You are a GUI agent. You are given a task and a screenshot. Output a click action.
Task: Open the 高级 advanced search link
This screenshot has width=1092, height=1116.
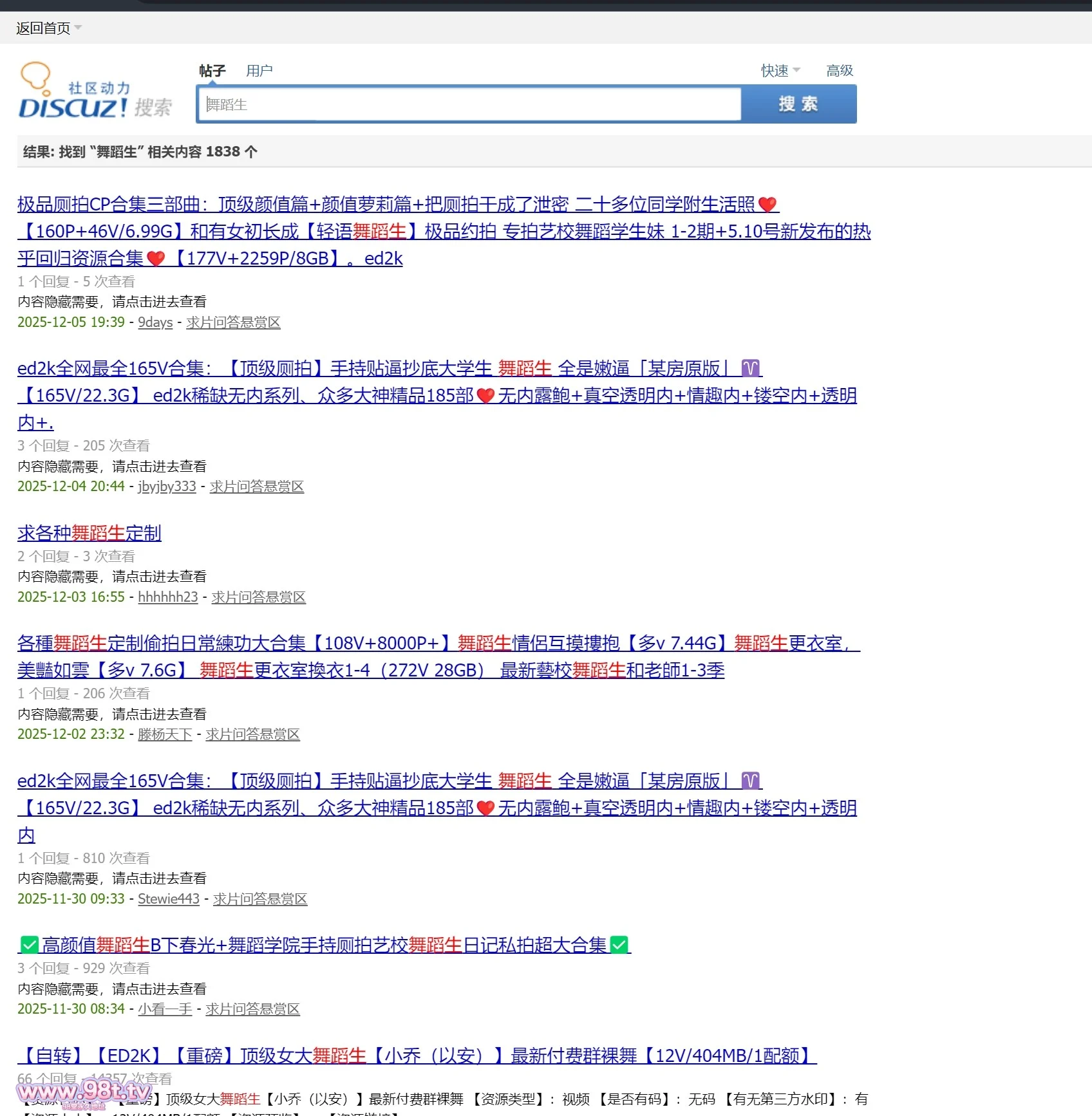tap(839, 71)
